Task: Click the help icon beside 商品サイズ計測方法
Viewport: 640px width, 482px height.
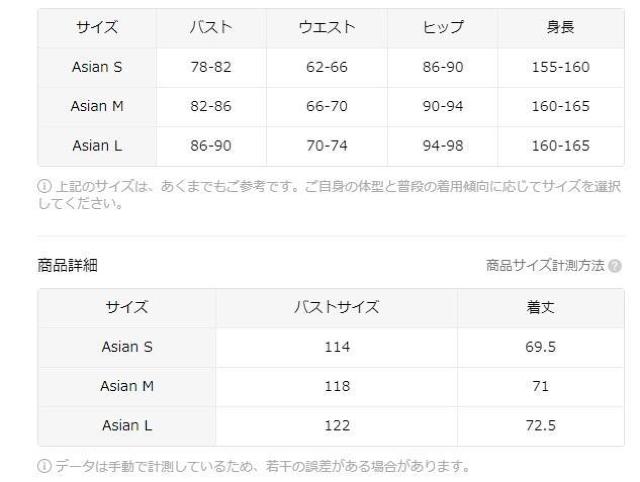Action: 615,266
